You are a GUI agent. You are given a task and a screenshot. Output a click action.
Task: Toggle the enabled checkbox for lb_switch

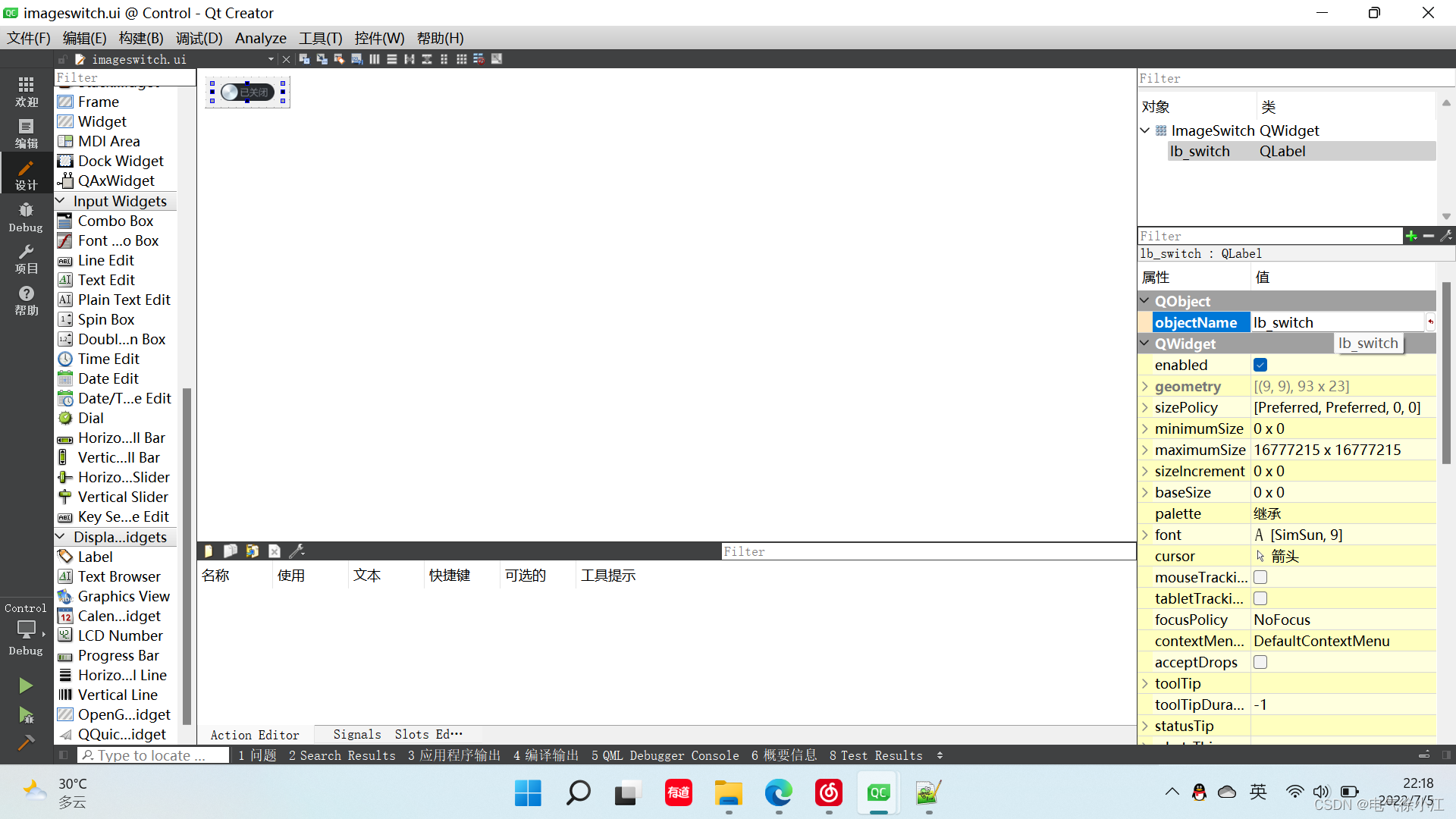click(x=1261, y=365)
